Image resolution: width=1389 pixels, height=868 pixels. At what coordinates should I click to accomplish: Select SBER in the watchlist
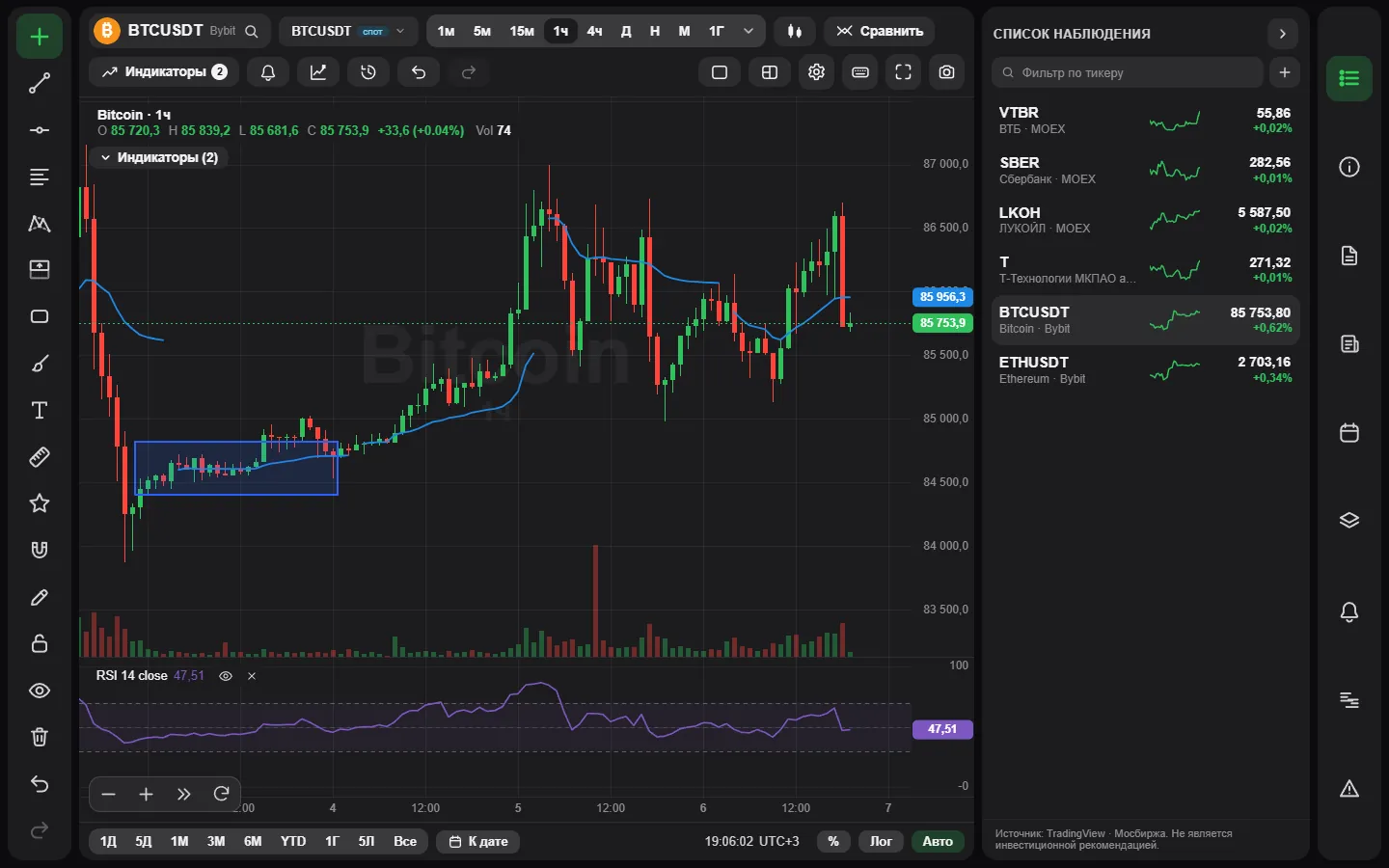[1146, 170]
